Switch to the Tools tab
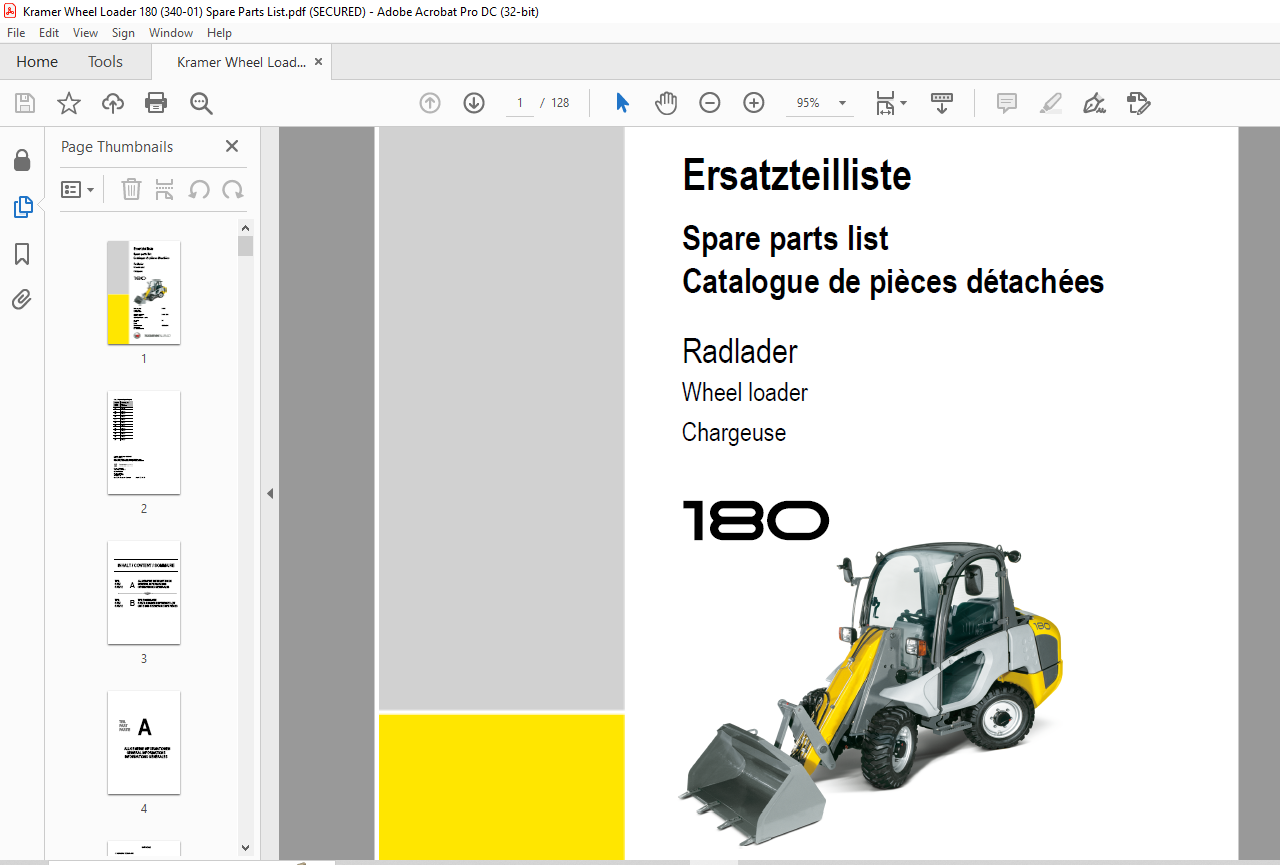The width and height of the screenshot is (1280, 865). click(105, 62)
